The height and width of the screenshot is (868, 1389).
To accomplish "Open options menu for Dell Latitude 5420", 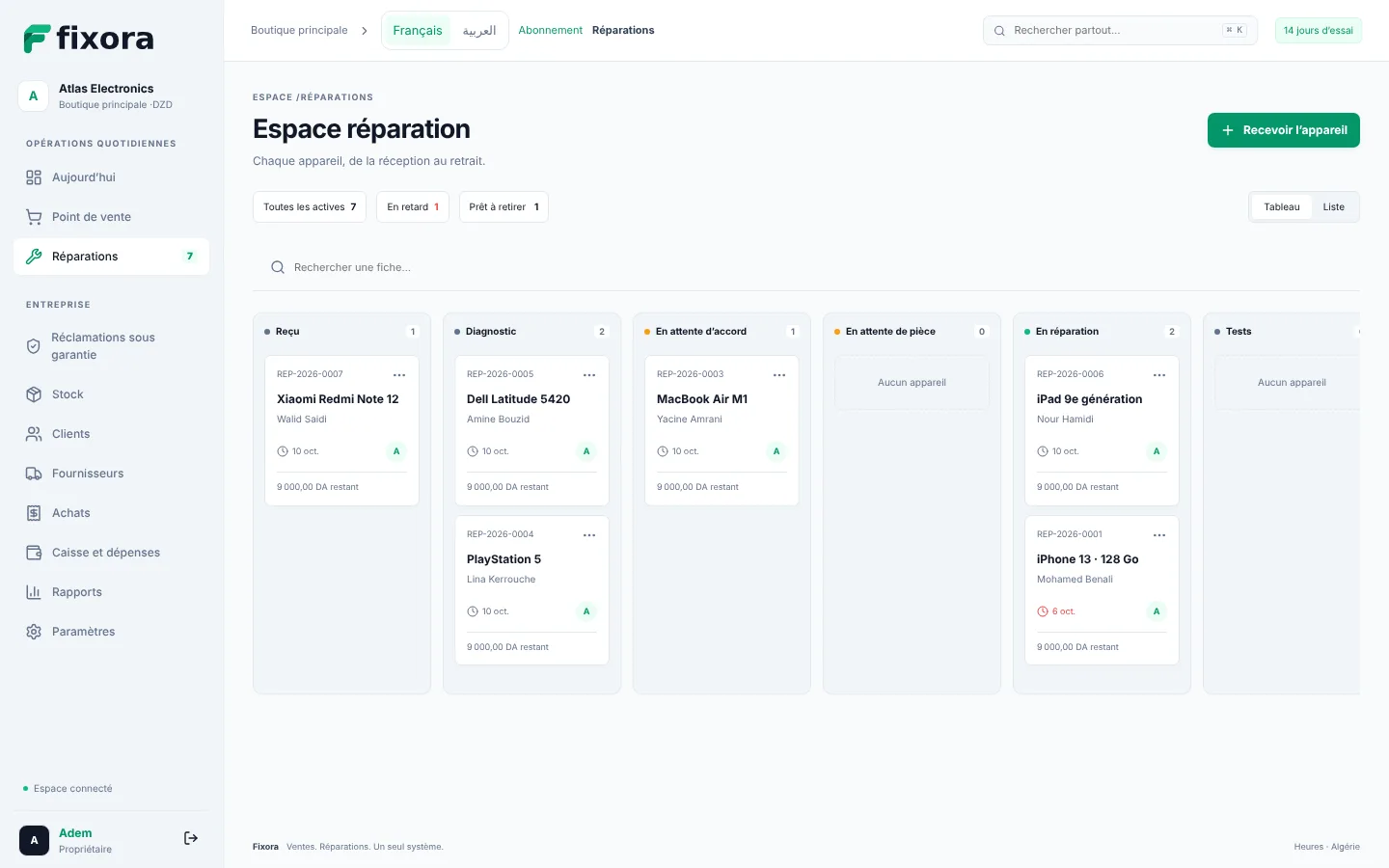I will [589, 375].
